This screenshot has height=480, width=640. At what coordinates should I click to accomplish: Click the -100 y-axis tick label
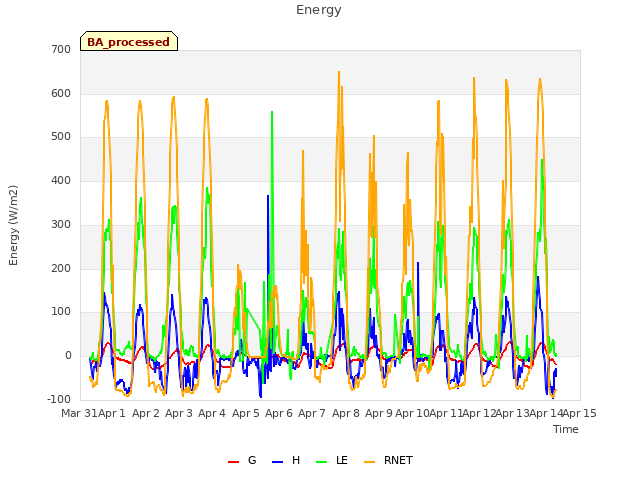(x=59, y=399)
